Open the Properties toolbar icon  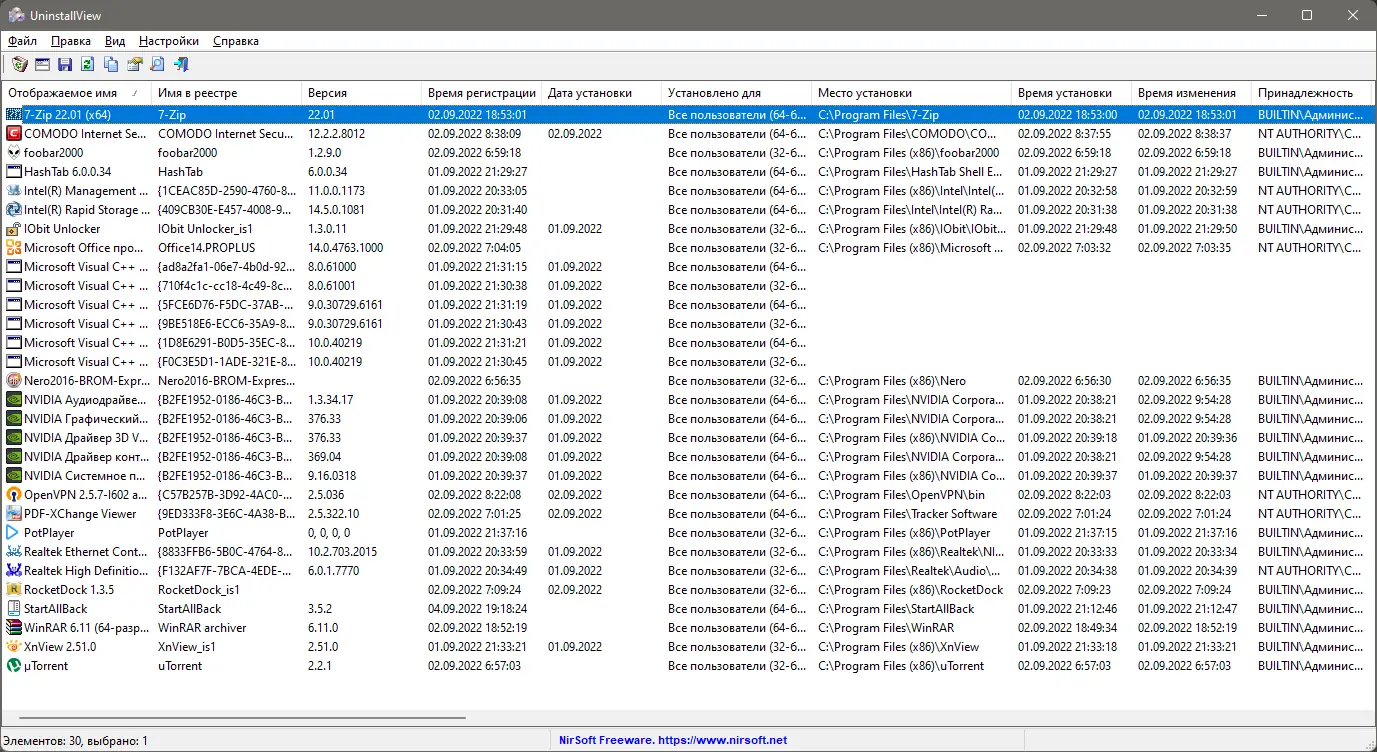point(134,65)
